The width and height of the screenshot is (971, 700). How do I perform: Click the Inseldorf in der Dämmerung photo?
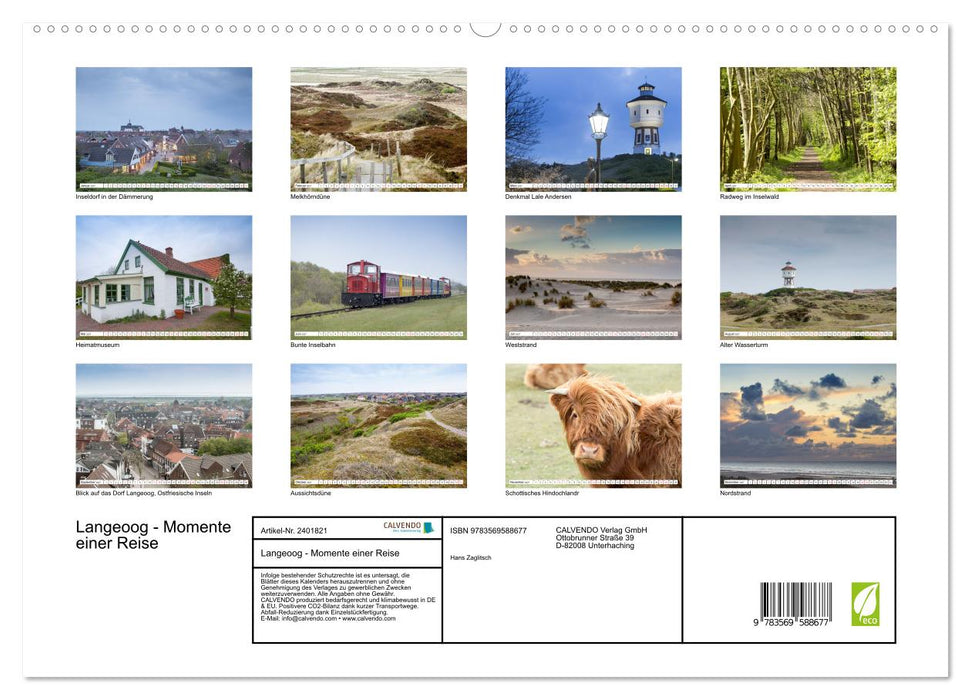click(x=163, y=129)
